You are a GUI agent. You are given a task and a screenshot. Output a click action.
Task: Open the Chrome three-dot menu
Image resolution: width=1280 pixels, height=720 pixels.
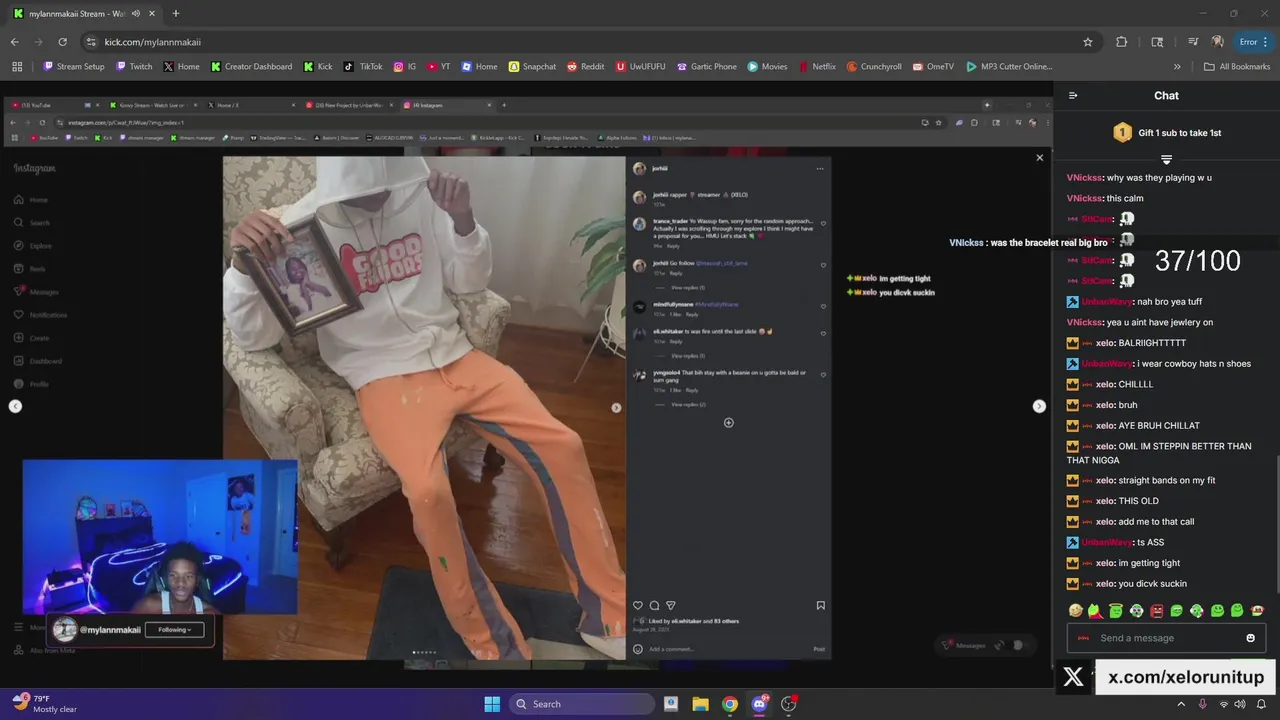(1267, 42)
